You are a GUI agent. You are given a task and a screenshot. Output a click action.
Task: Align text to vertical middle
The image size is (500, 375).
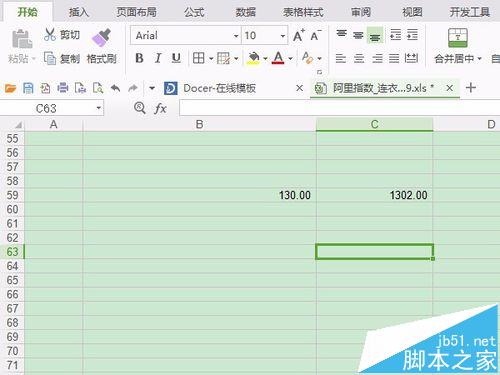tap(358, 35)
